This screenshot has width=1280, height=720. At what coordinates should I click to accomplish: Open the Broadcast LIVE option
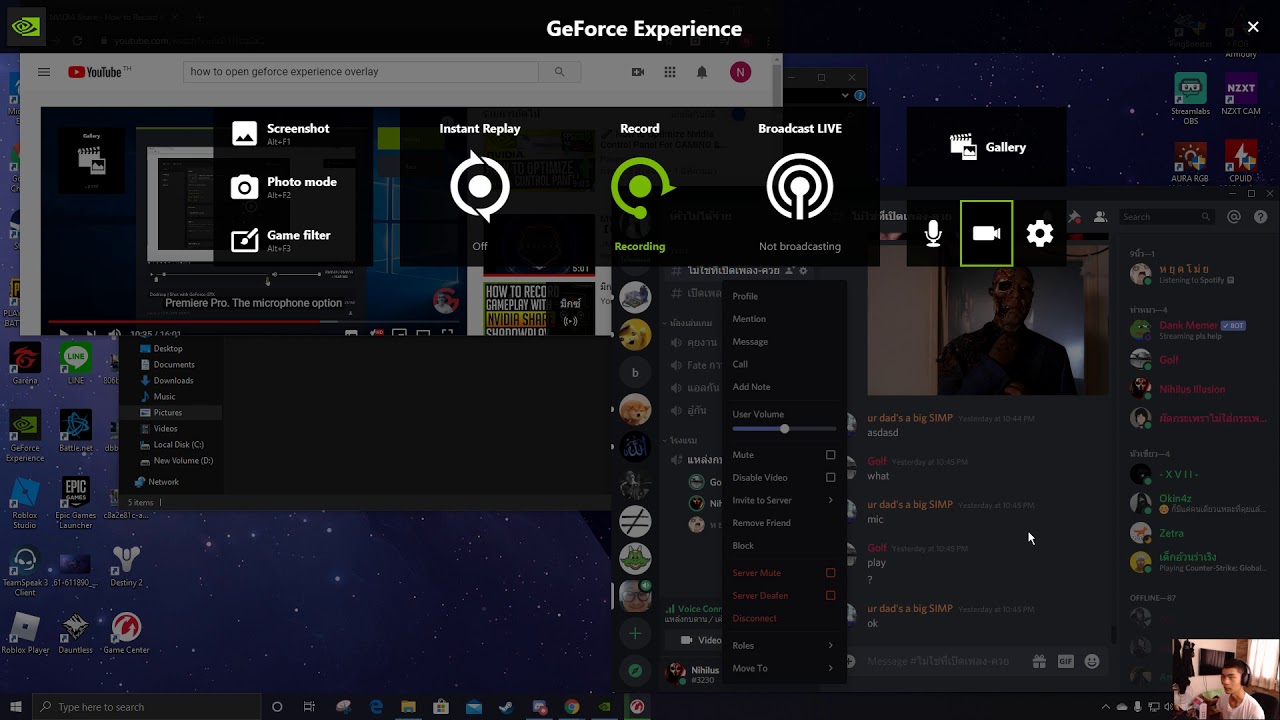[799, 186]
